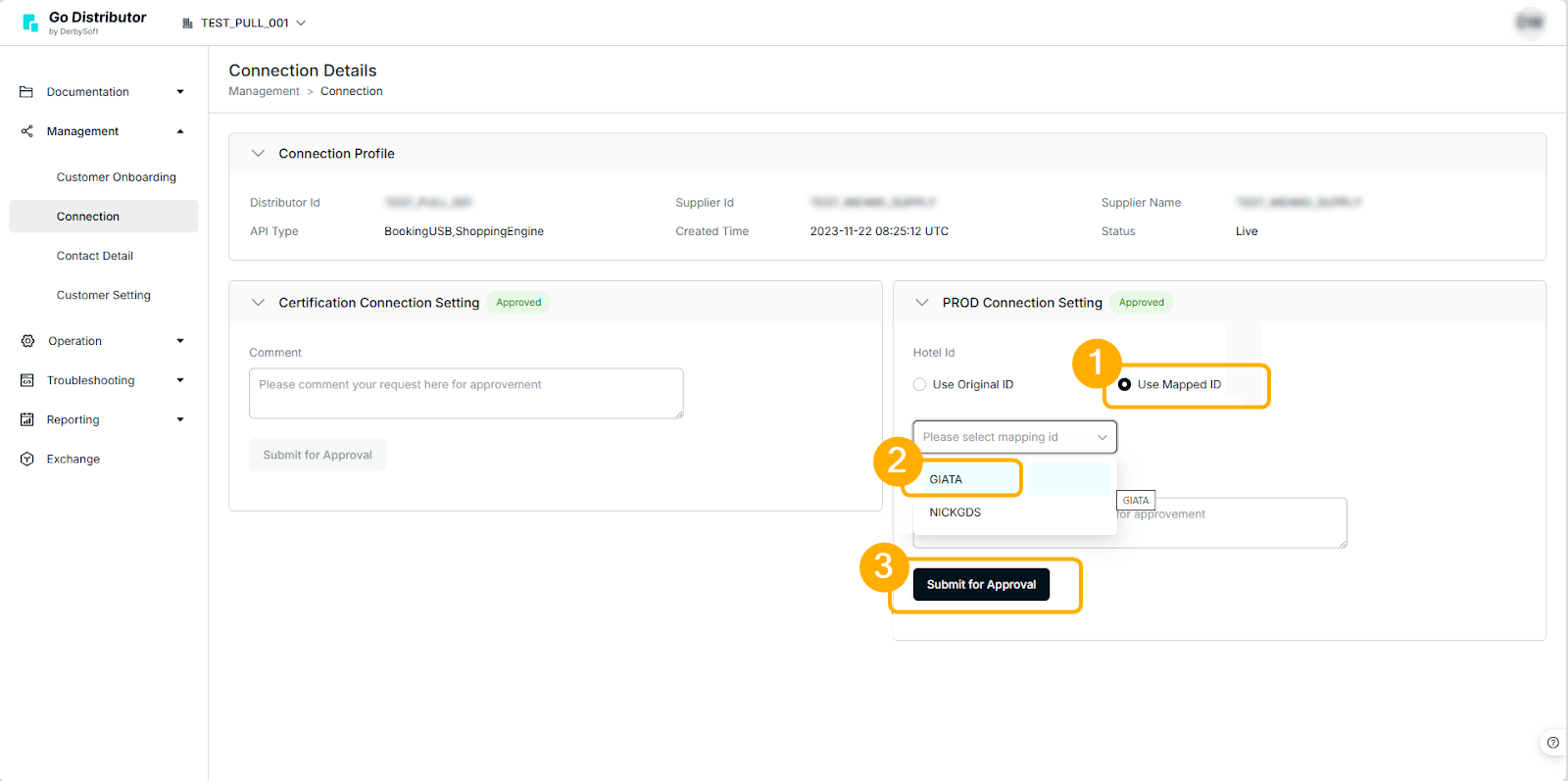This screenshot has width=1568, height=781.
Task: Collapse the Certification Connection Setting section
Action: click(x=258, y=303)
